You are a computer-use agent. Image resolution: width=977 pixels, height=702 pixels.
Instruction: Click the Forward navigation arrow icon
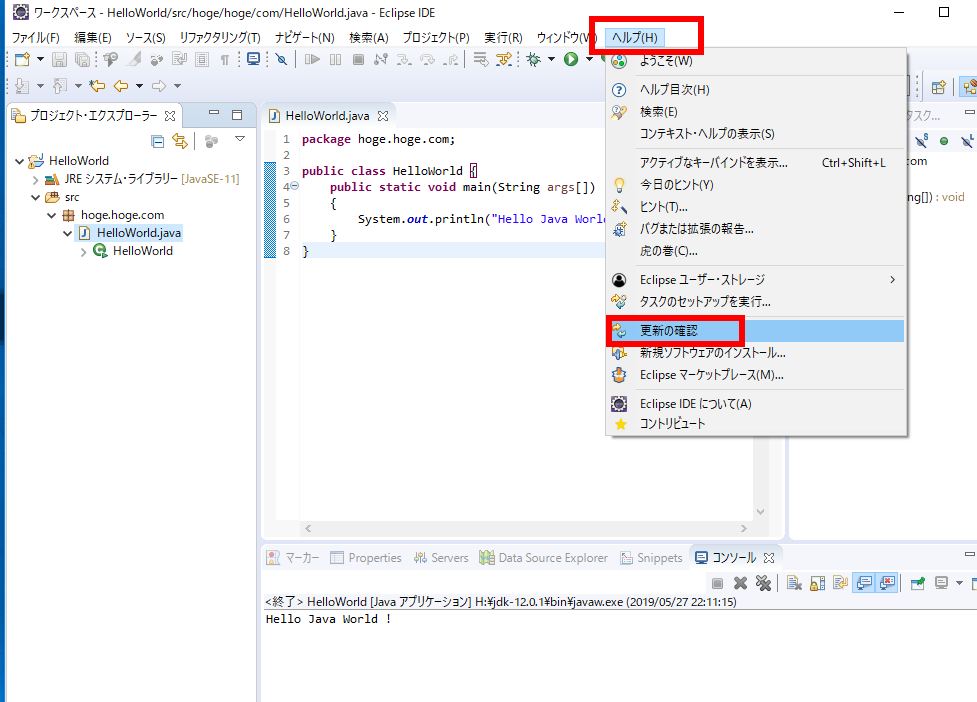point(159,86)
